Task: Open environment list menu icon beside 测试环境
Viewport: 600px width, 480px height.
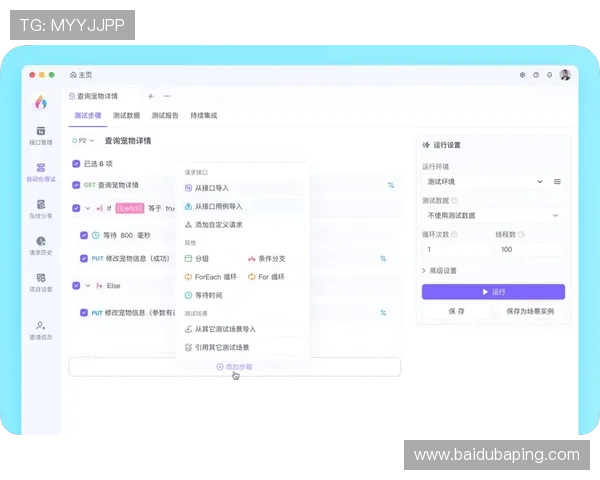Action: (557, 181)
